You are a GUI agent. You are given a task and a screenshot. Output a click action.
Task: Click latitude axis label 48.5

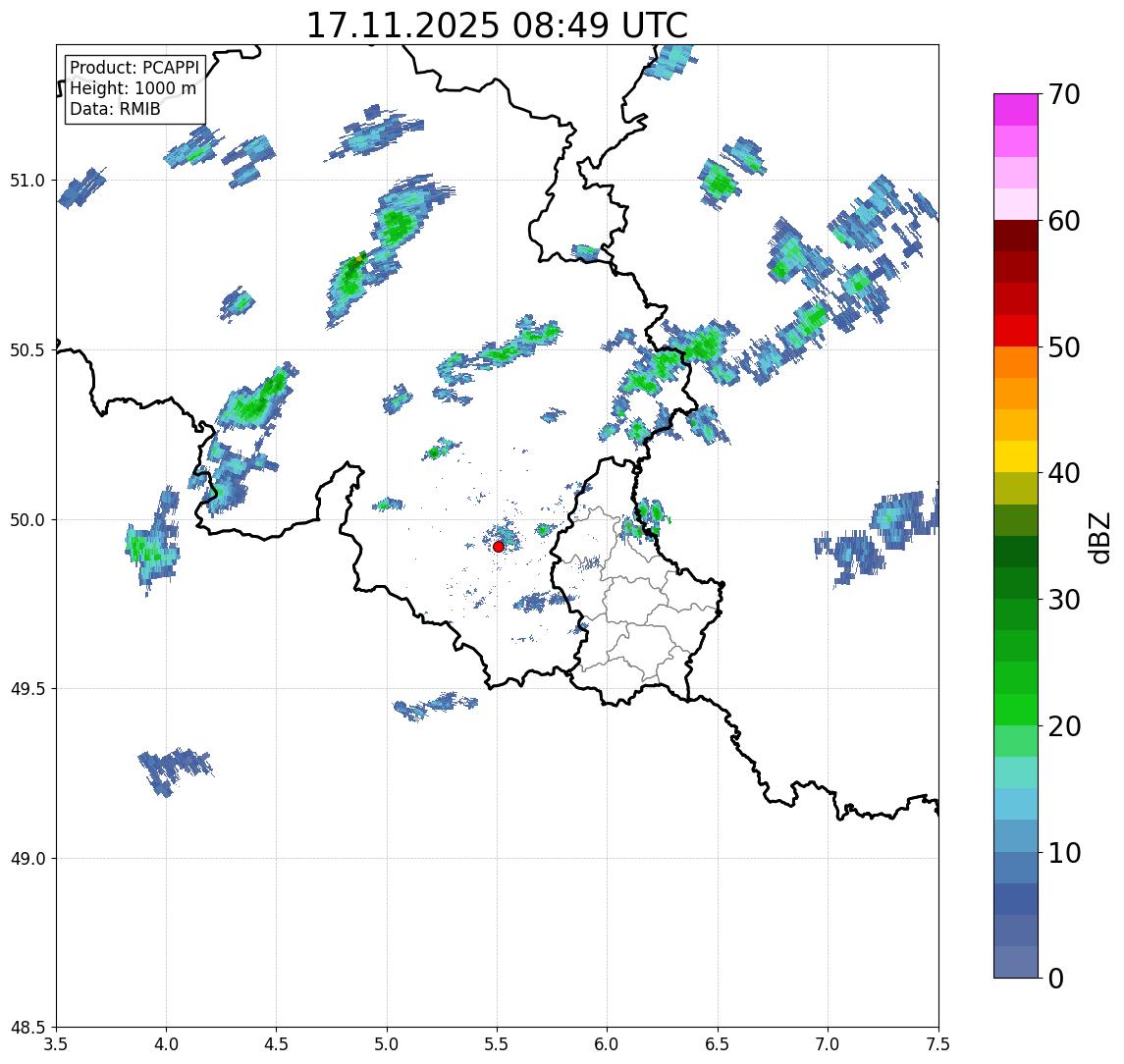pyautogui.click(x=27, y=1028)
